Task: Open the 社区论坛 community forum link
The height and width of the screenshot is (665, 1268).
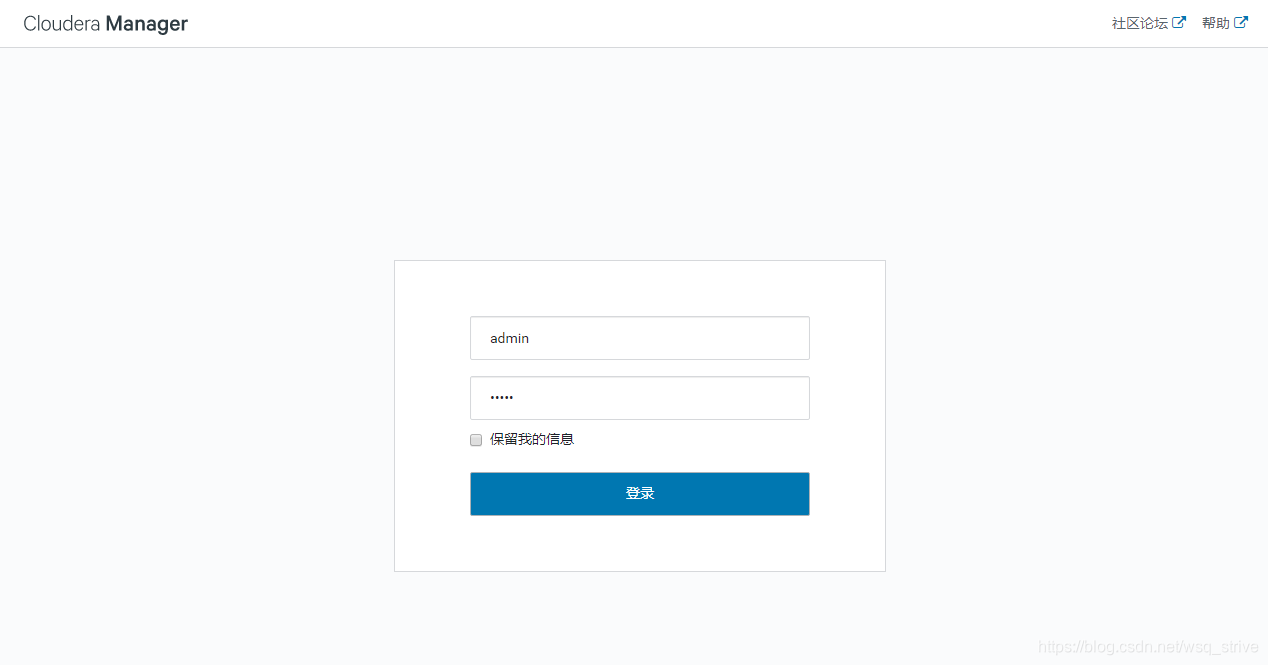Action: tap(1140, 23)
